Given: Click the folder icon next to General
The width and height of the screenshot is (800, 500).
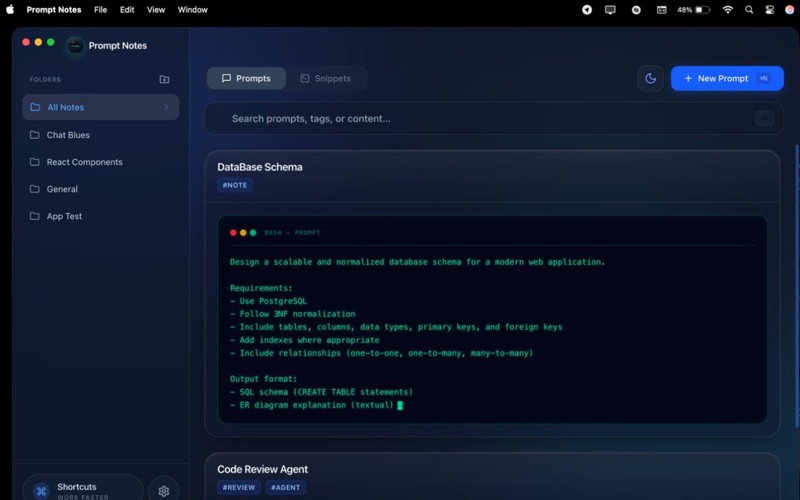Looking at the screenshot, I should (35, 189).
